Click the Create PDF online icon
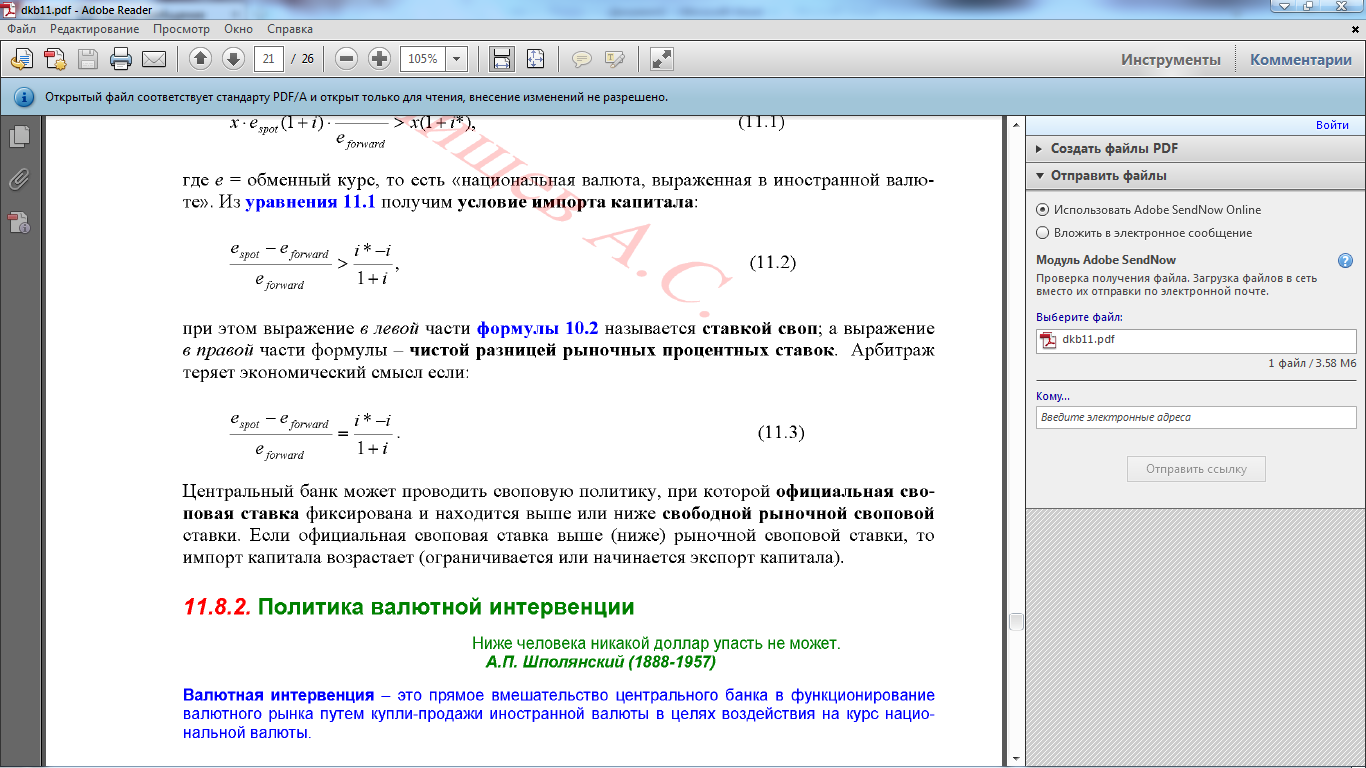The image size is (1366, 768). (55, 59)
